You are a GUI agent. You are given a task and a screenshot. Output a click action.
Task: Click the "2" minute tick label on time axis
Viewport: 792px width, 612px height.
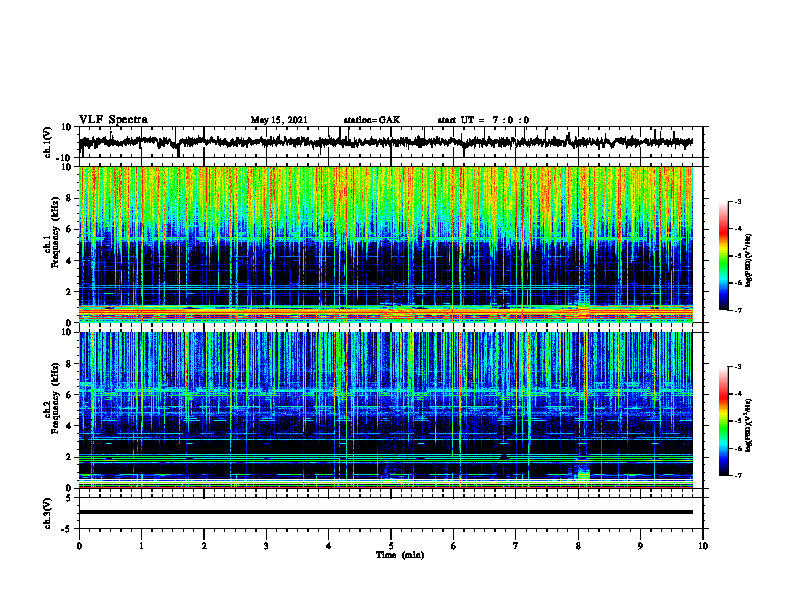[x=204, y=546]
